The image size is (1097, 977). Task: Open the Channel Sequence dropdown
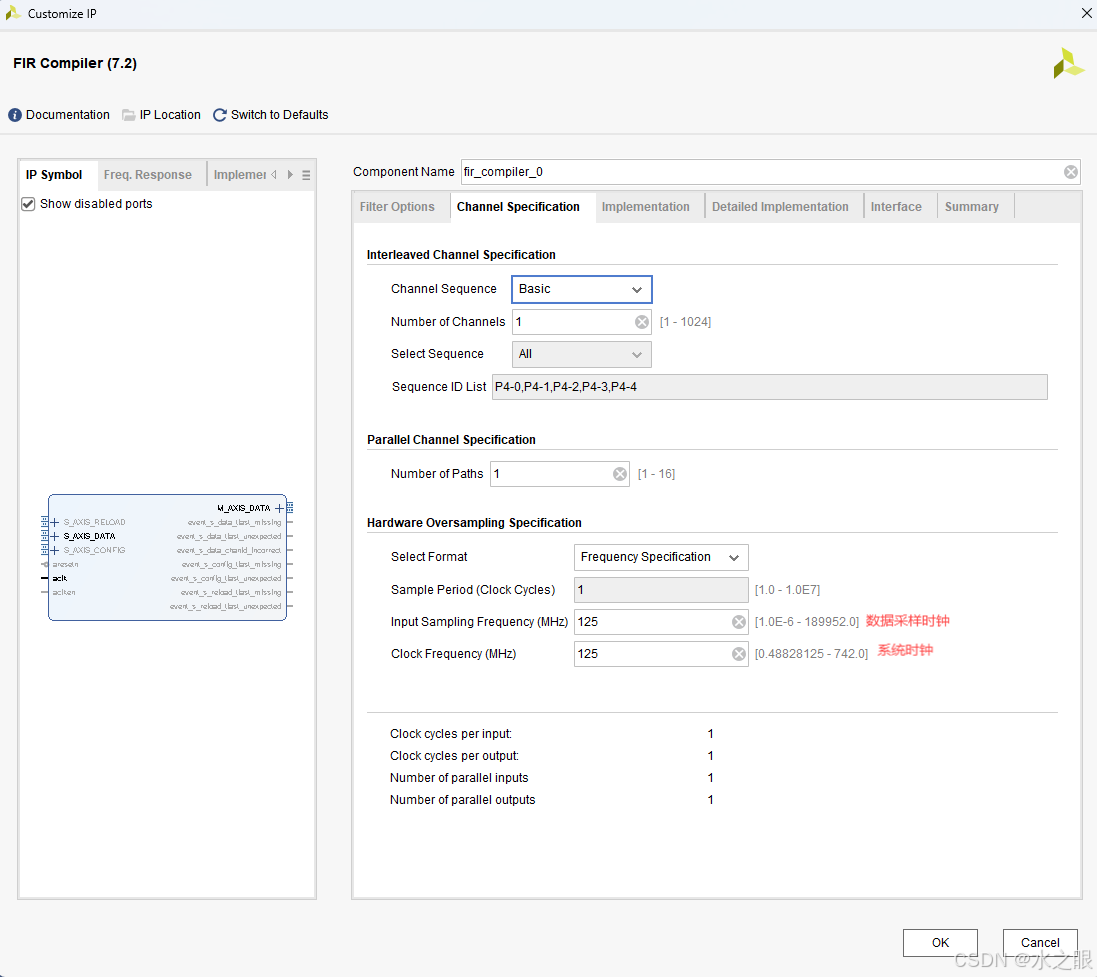coord(581,290)
